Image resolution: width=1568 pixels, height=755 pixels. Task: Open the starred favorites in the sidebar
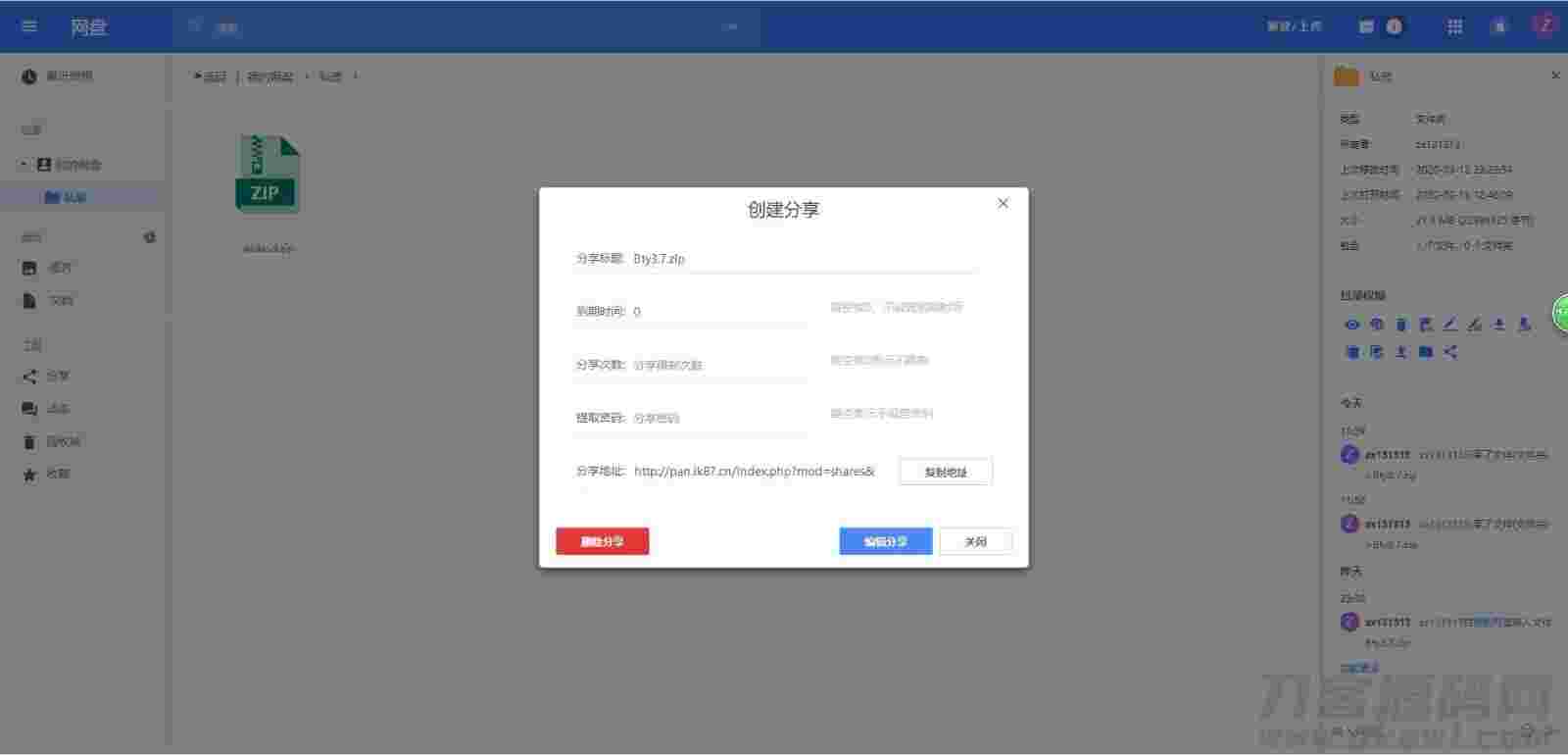[x=47, y=475]
